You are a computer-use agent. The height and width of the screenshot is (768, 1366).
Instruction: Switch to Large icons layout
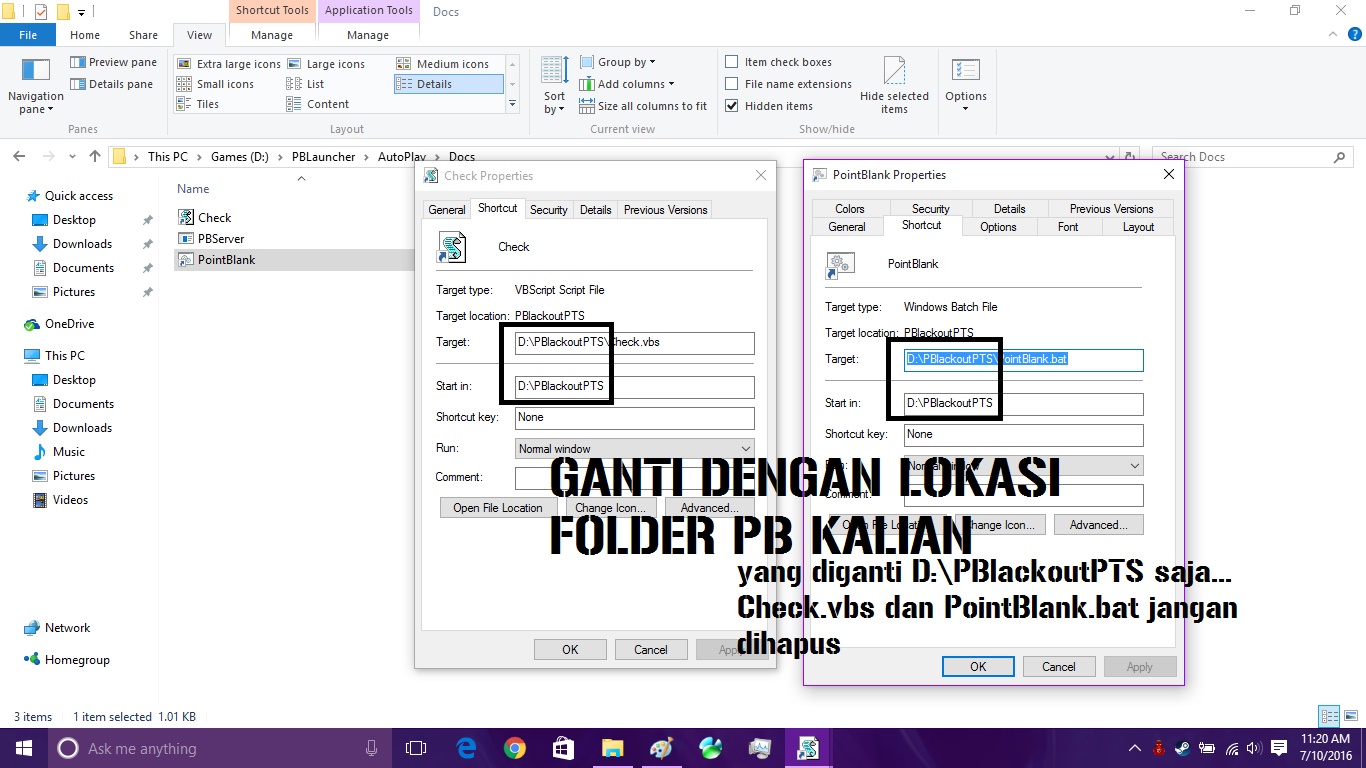pyautogui.click(x=325, y=64)
